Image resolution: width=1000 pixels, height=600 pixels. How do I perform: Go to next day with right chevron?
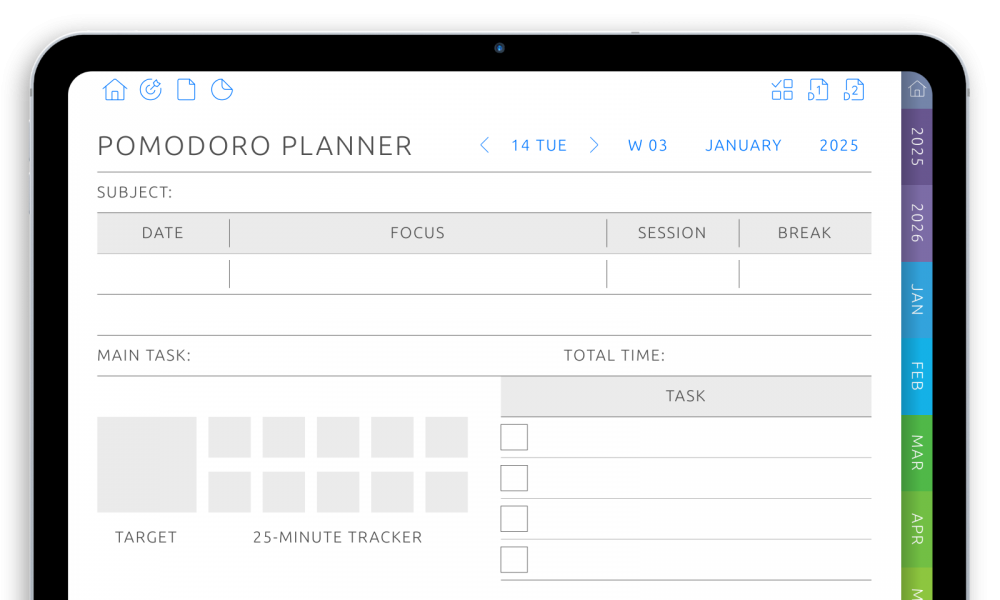click(594, 145)
